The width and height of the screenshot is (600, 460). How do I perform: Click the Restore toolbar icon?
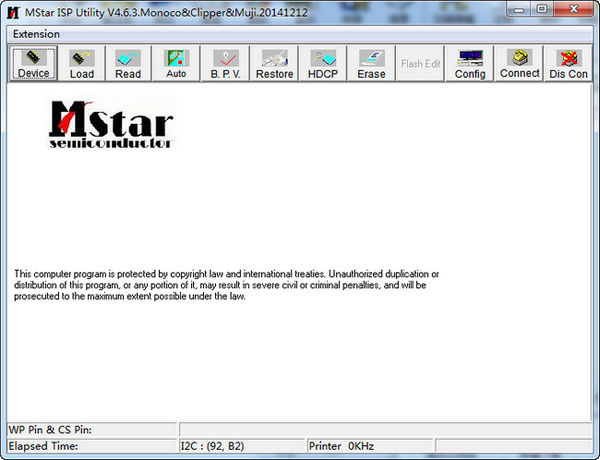pyautogui.click(x=274, y=64)
